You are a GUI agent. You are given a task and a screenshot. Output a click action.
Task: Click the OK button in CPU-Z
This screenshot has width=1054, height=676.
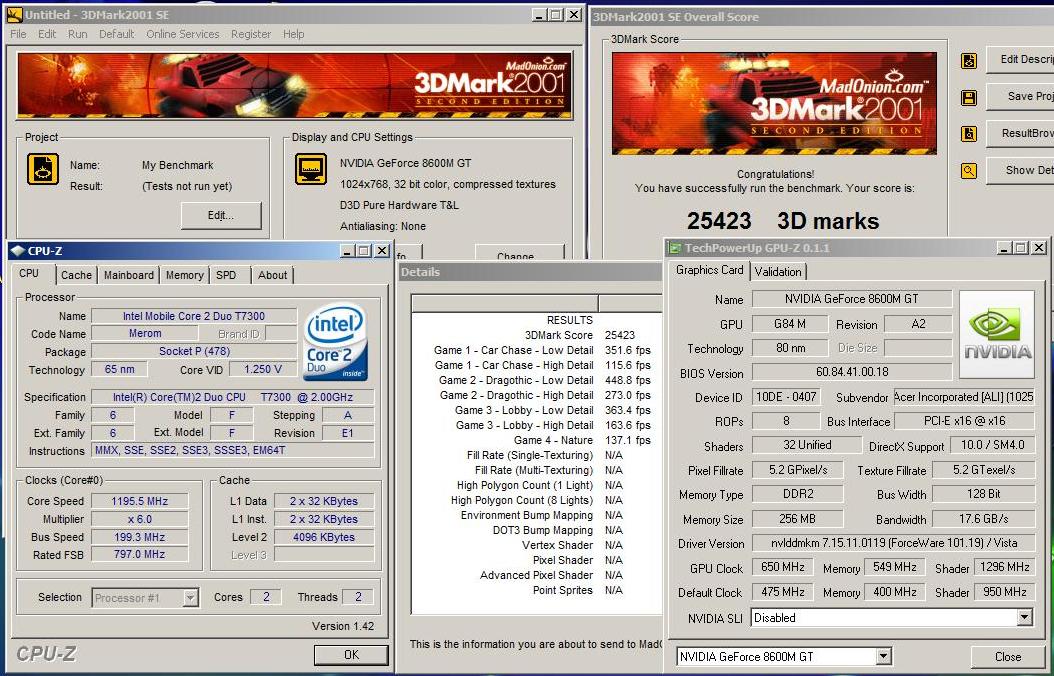pyautogui.click(x=352, y=654)
